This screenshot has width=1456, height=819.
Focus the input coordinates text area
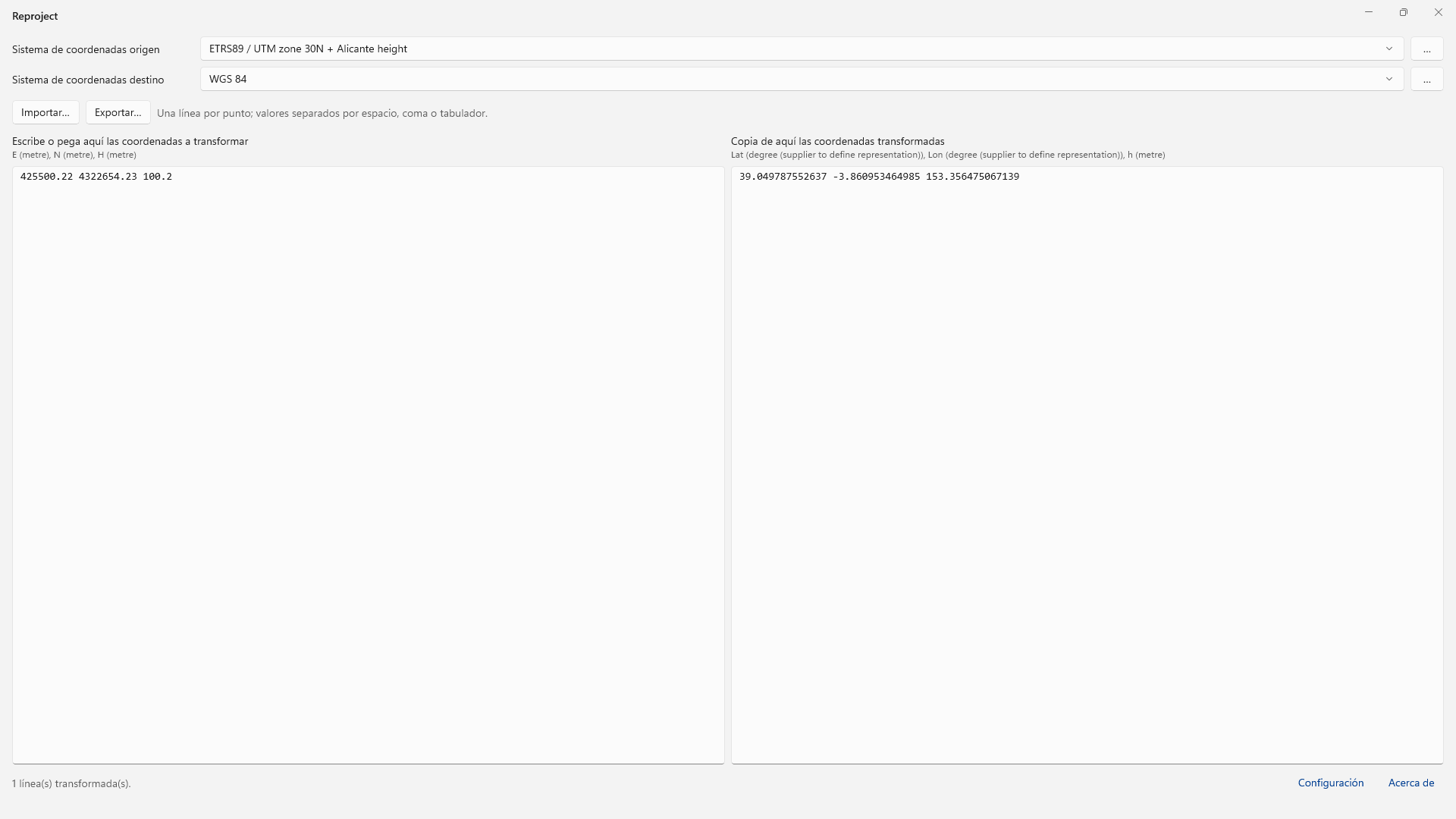(x=368, y=465)
